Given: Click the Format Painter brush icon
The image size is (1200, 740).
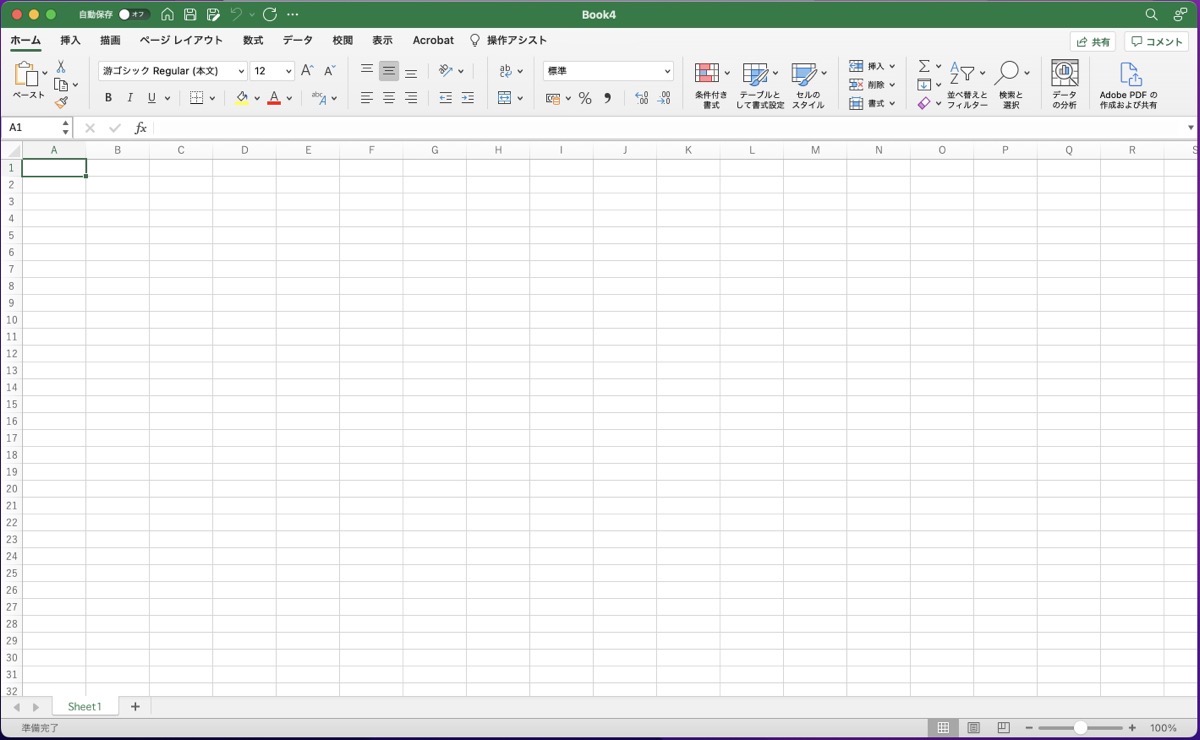Looking at the screenshot, I should click(x=61, y=102).
